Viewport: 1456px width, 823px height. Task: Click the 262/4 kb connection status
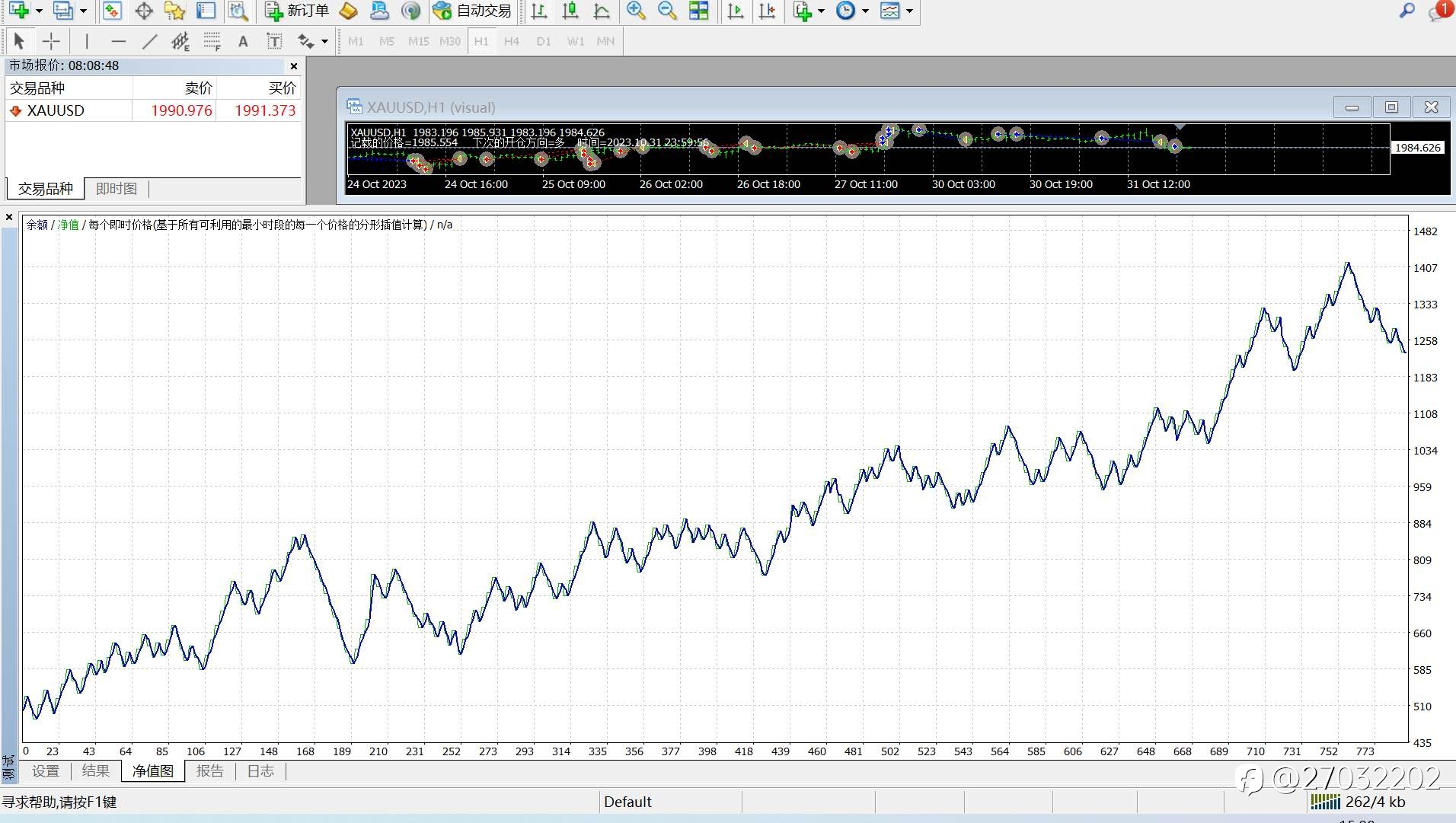click(1359, 802)
